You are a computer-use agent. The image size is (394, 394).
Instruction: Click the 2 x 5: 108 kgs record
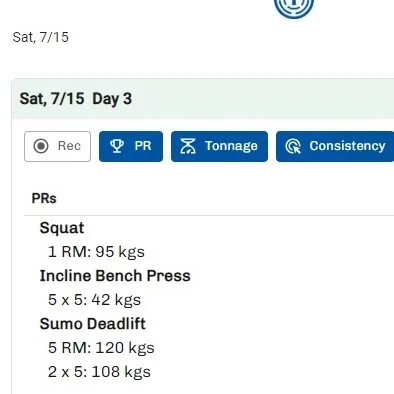(x=99, y=372)
